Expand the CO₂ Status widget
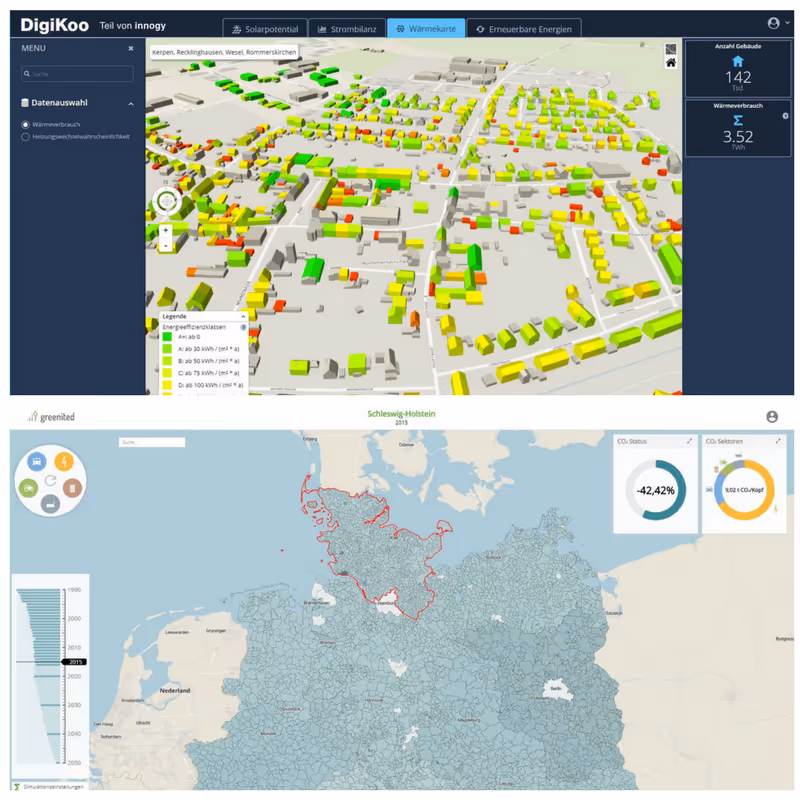The image size is (800, 800). point(689,441)
